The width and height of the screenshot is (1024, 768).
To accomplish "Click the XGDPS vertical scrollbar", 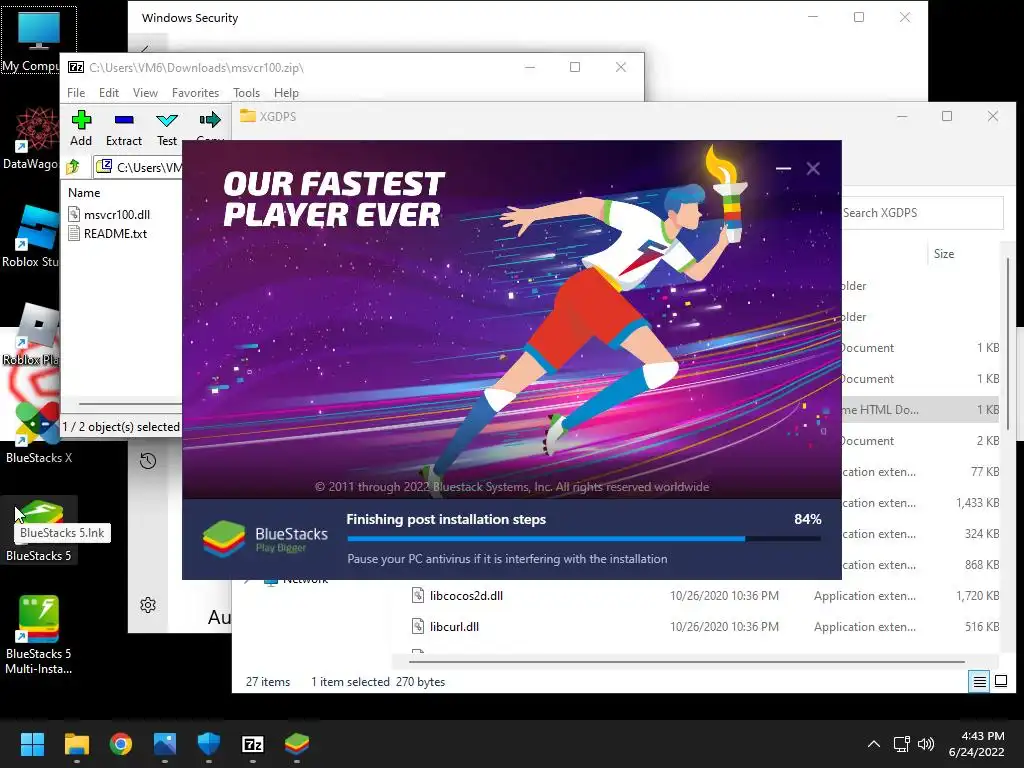I will 1008,344.
